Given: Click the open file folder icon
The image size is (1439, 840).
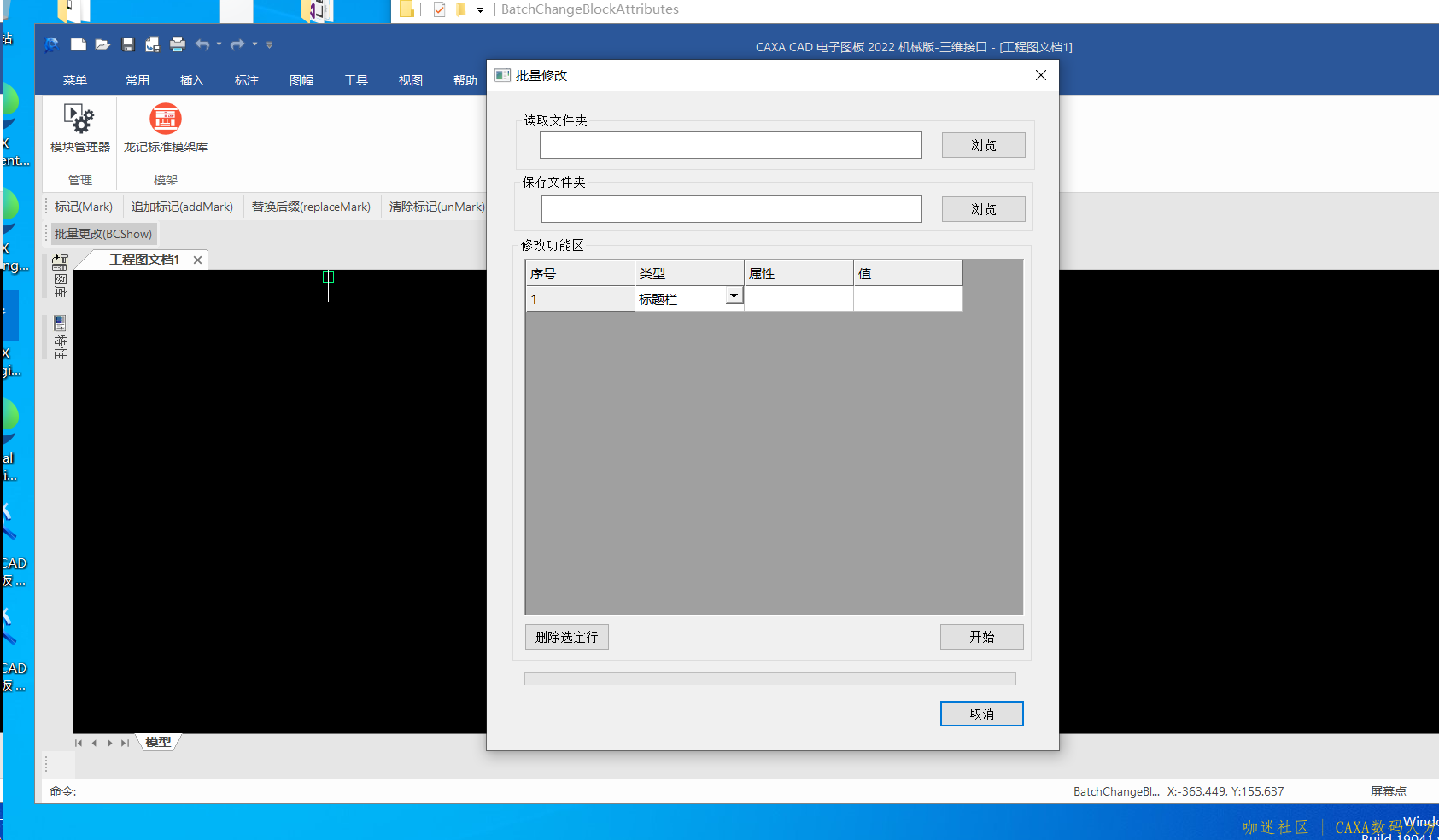Looking at the screenshot, I should (x=102, y=44).
